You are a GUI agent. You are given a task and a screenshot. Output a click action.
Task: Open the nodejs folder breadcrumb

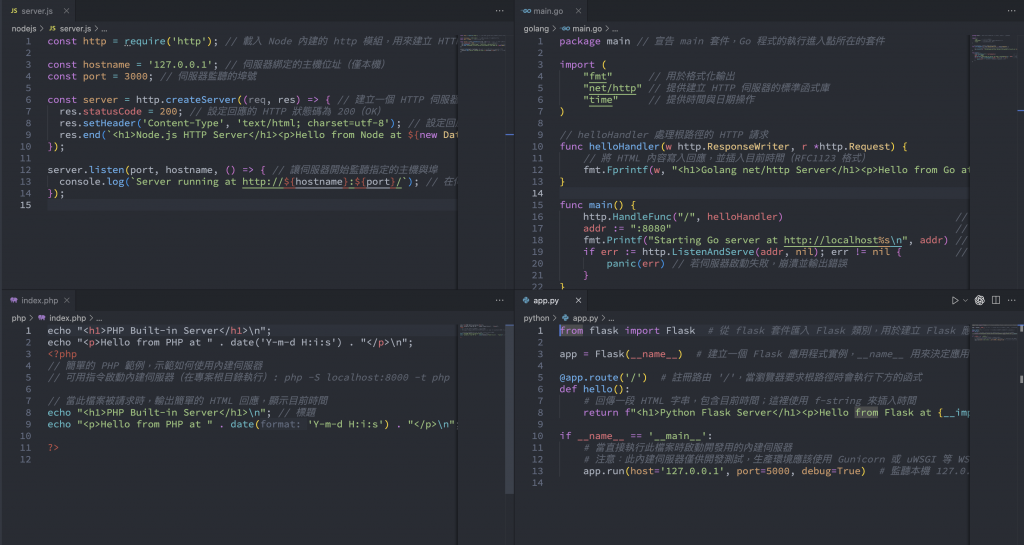pos(24,29)
